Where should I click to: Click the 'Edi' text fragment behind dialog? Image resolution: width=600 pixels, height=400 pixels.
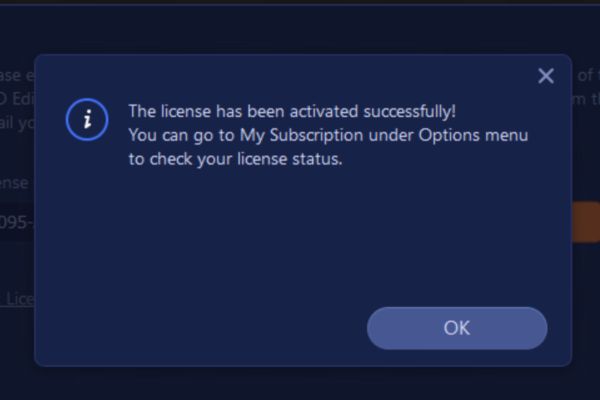18,99
